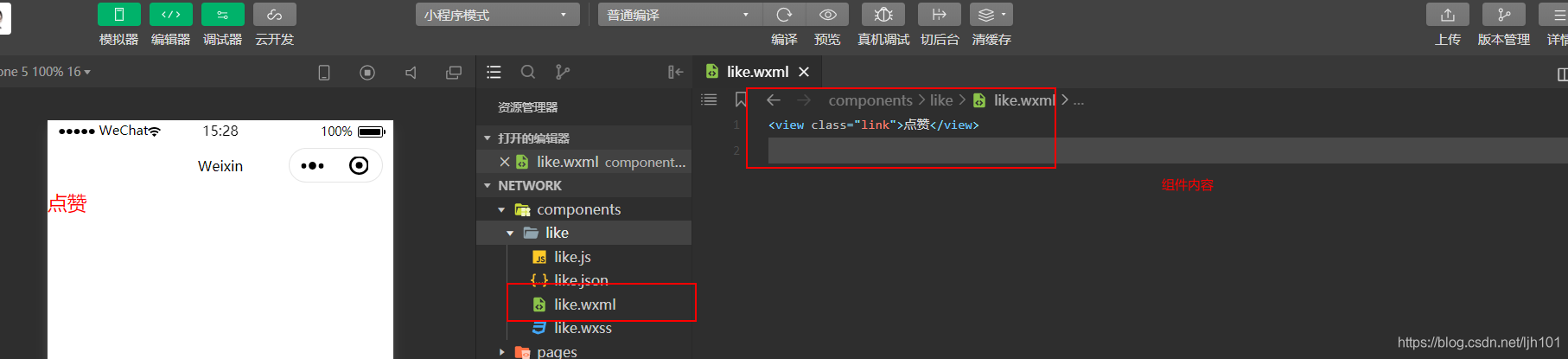Open the 普通编译 compile mode dropdown
The height and width of the screenshot is (359, 1568).
click(x=680, y=15)
